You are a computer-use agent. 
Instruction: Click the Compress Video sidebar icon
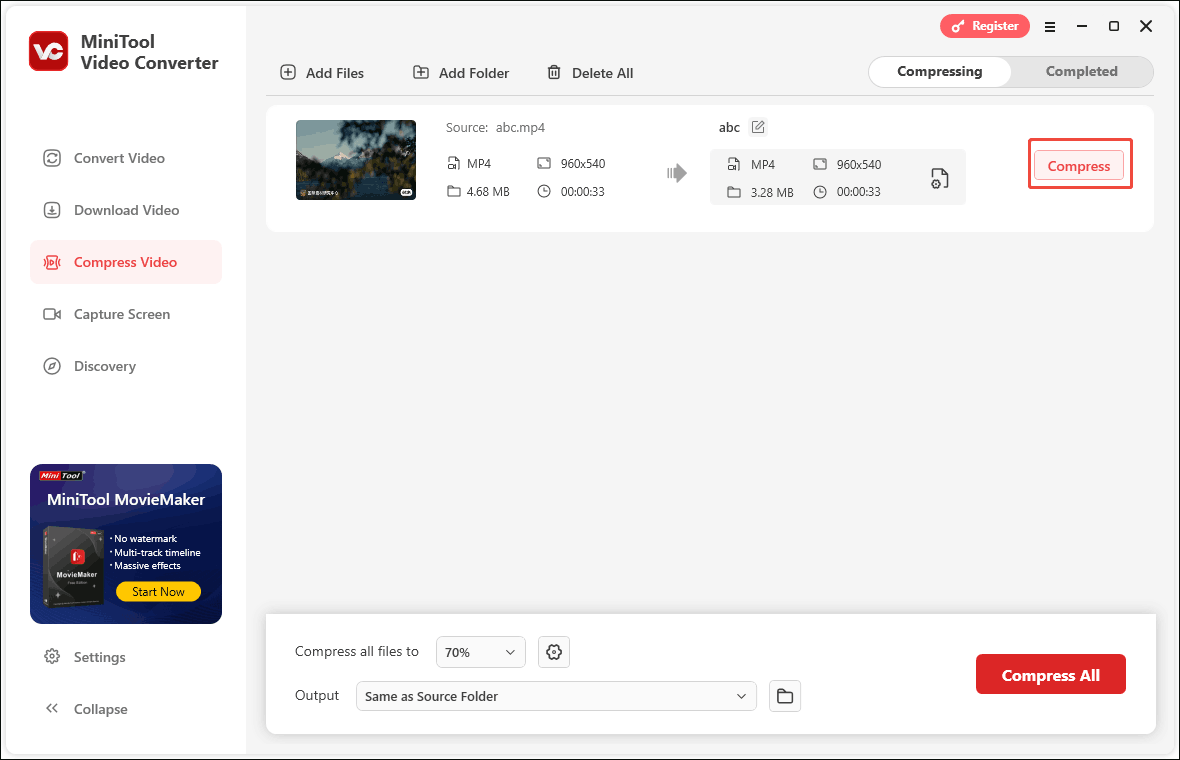(52, 262)
